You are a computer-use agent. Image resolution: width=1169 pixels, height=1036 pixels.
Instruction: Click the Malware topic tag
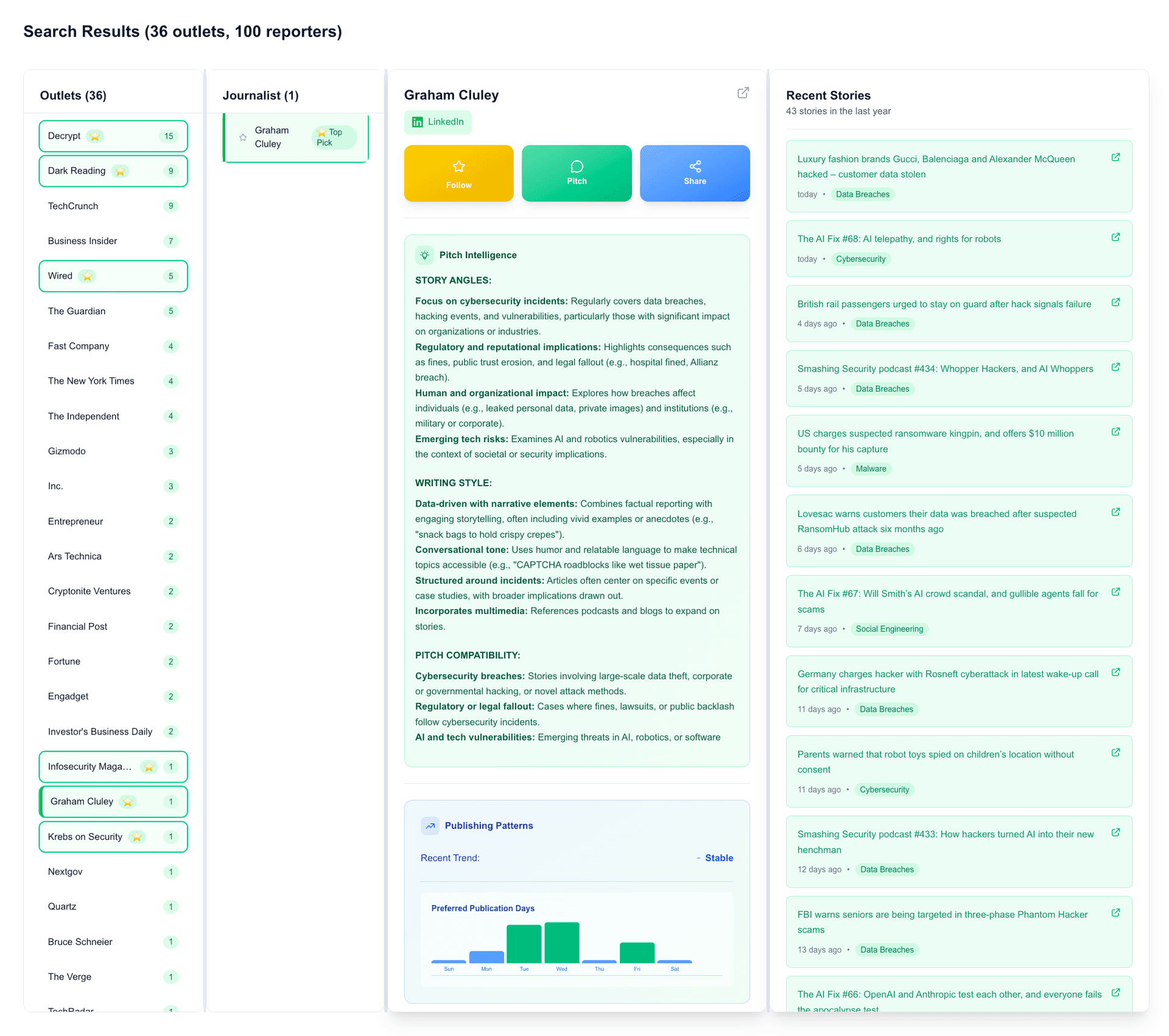tap(871, 469)
